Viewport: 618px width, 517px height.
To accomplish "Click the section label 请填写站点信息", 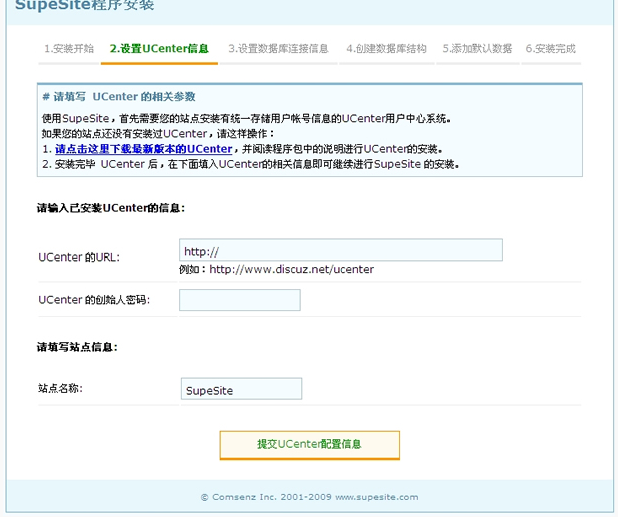I will tap(77, 347).
